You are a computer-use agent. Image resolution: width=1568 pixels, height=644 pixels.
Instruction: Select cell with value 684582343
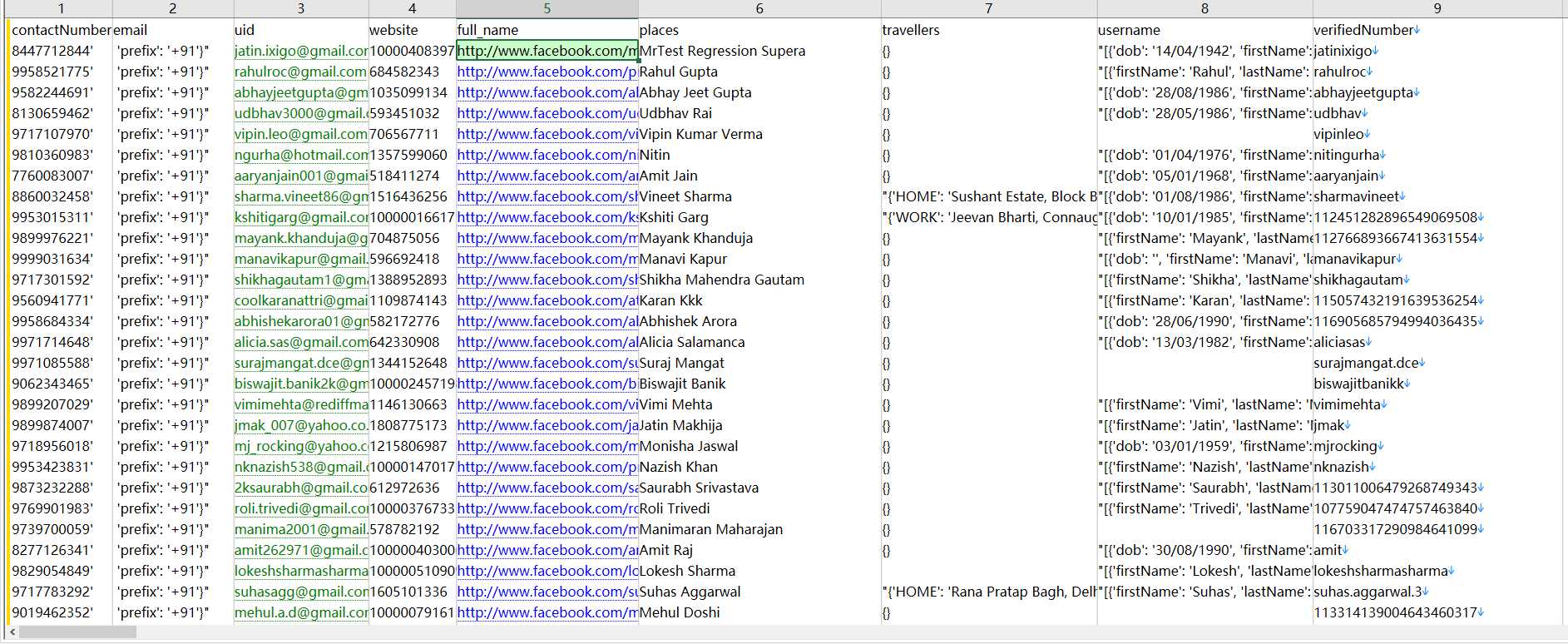(x=412, y=72)
